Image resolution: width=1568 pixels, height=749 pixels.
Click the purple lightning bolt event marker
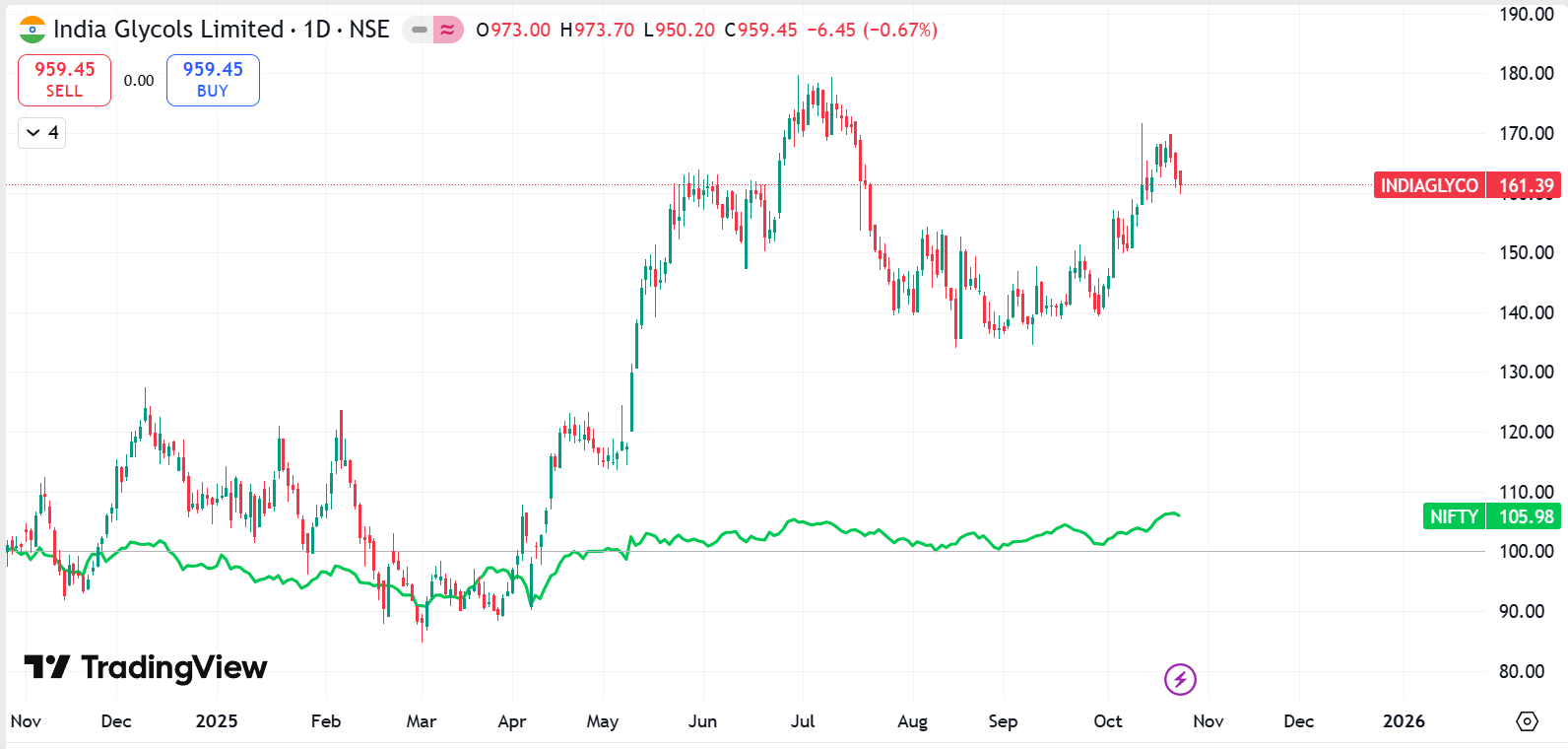pyautogui.click(x=1180, y=679)
